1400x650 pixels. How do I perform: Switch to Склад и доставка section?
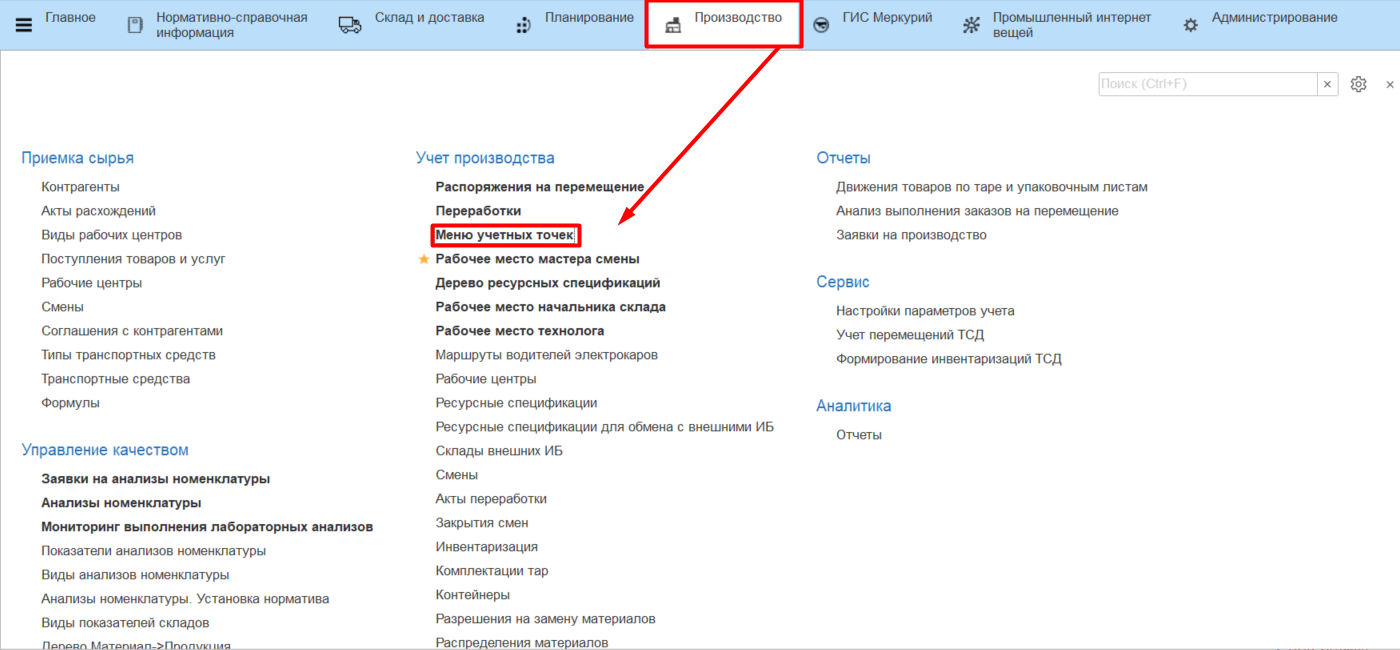point(429,18)
